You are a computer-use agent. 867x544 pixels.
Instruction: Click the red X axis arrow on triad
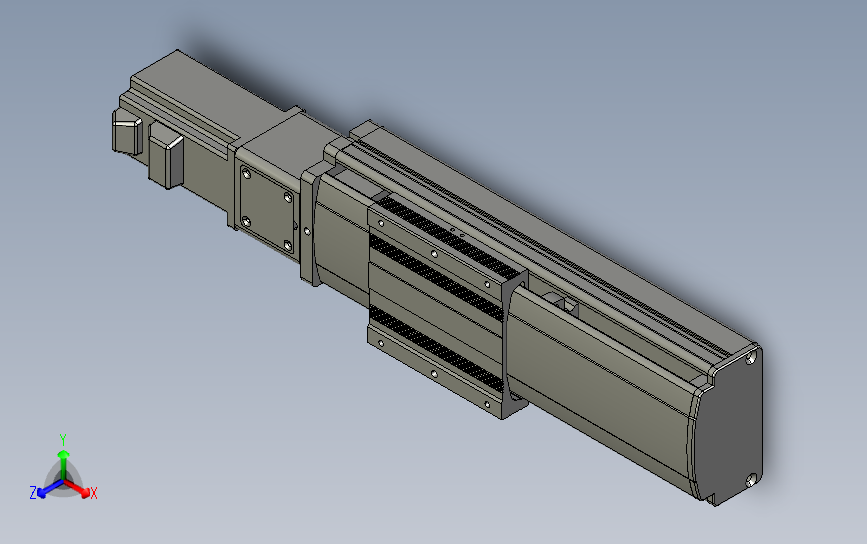click(78, 488)
